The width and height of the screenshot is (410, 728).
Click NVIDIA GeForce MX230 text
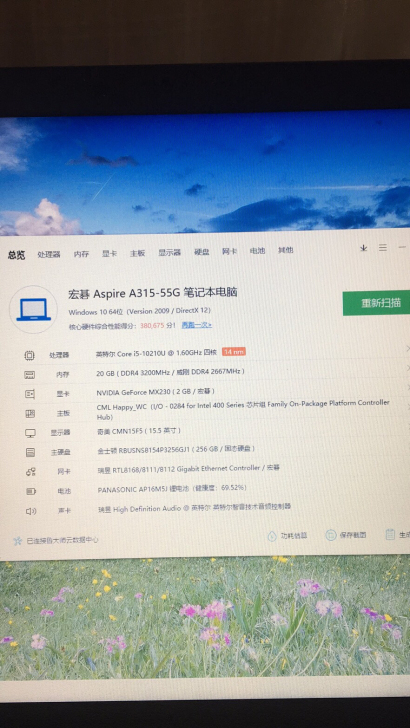point(156,392)
